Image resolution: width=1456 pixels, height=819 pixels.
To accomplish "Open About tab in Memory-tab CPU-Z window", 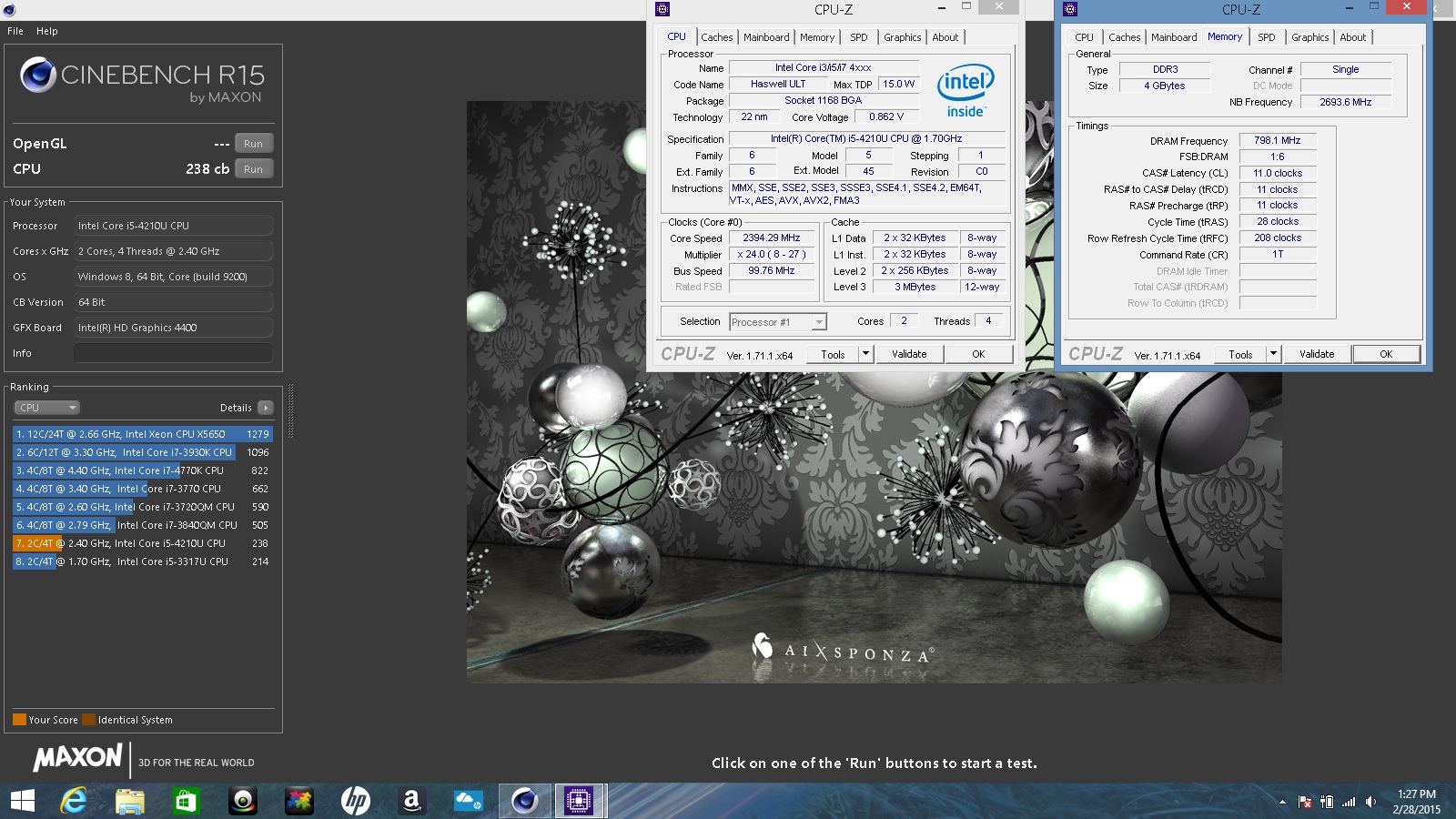I will pos(1353,37).
